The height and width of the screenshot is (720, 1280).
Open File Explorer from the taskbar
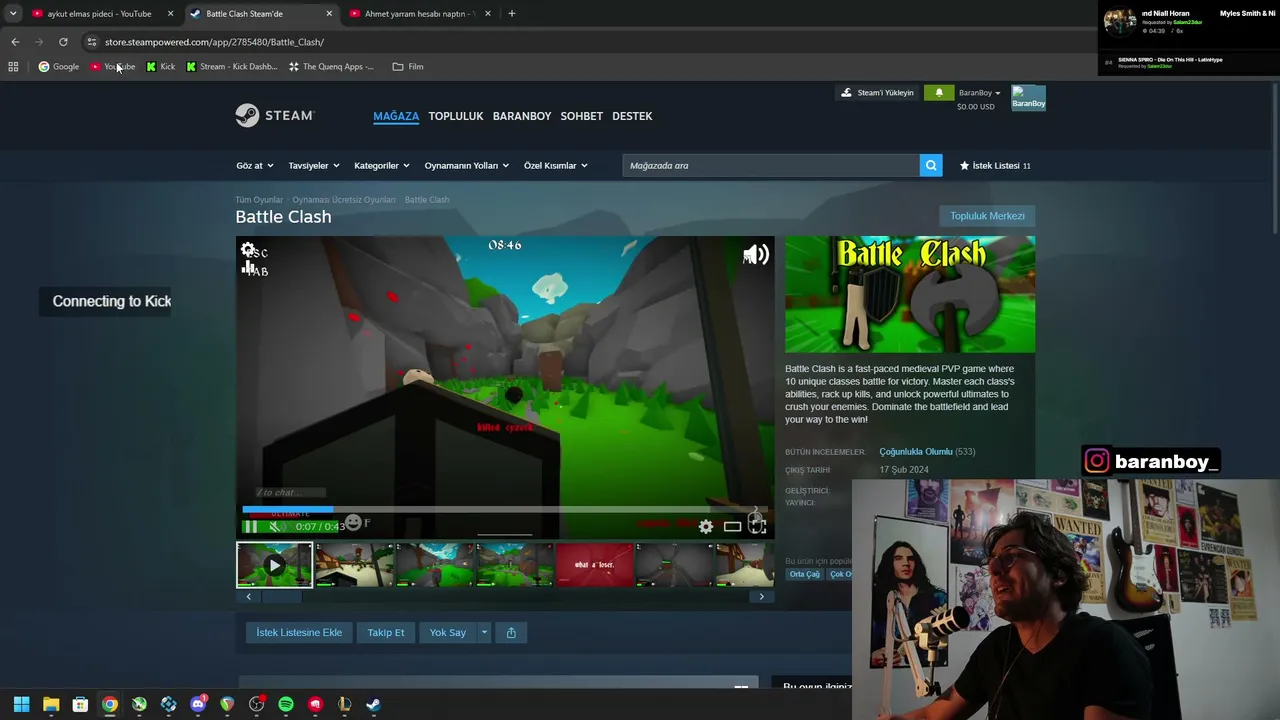51,704
